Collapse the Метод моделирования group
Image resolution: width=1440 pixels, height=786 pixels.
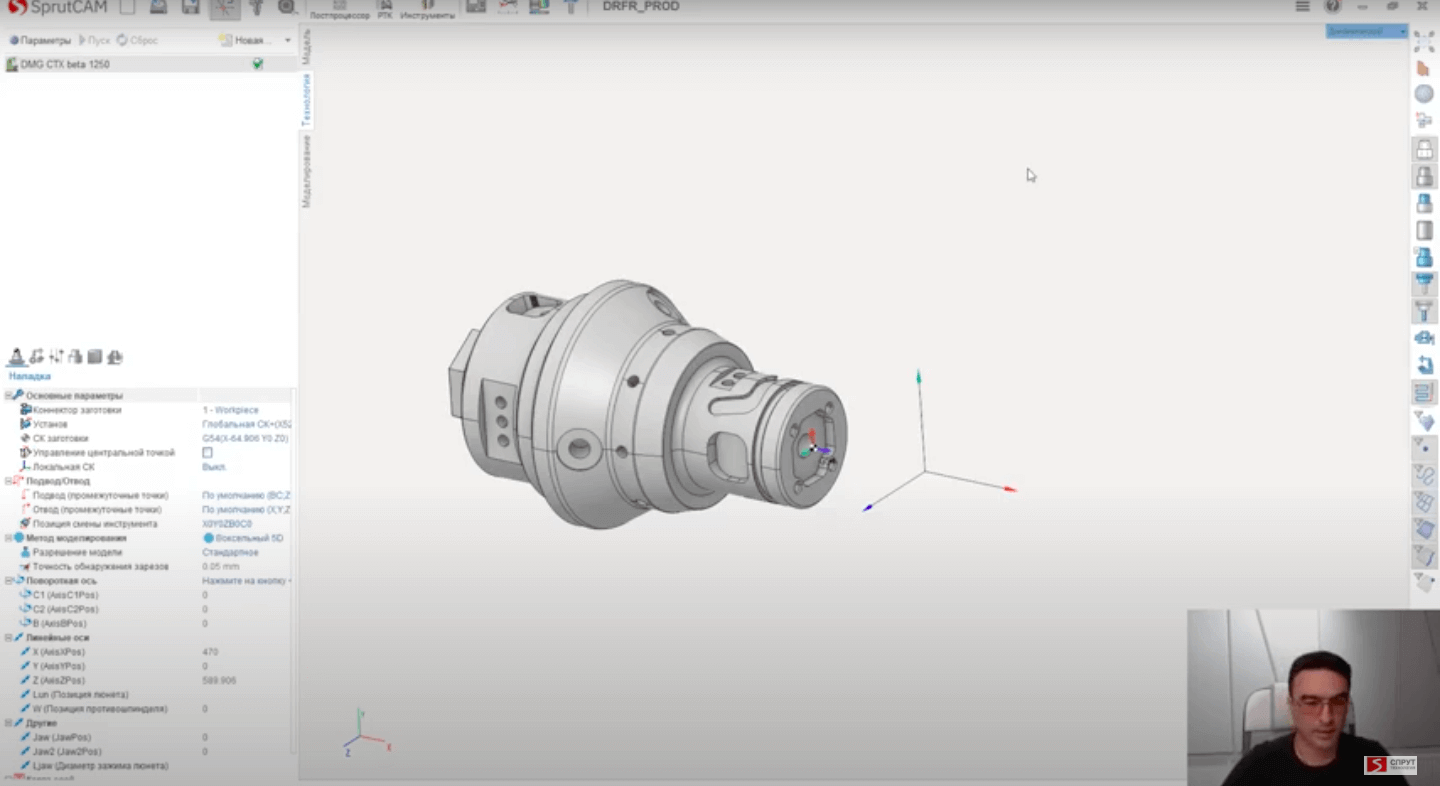pos(8,538)
